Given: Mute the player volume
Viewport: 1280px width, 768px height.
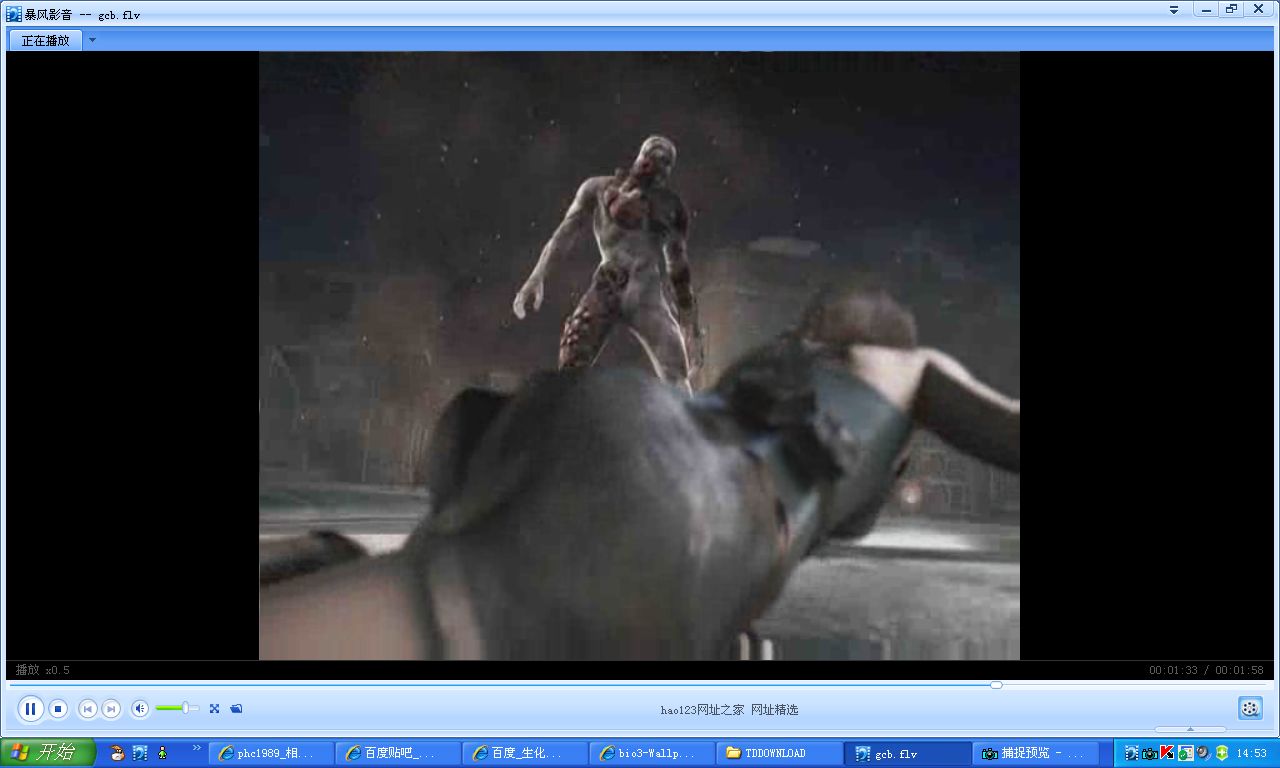Looking at the screenshot, I should click(x=140, y=709).
